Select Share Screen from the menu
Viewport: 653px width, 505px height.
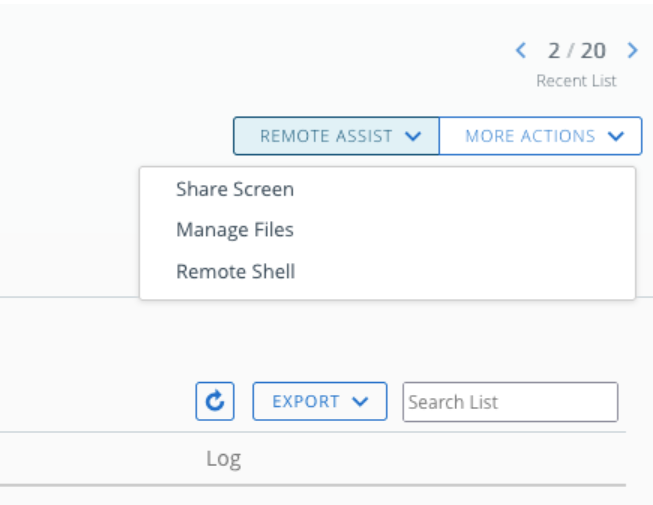pyautogui.click(x=235, y=189)
